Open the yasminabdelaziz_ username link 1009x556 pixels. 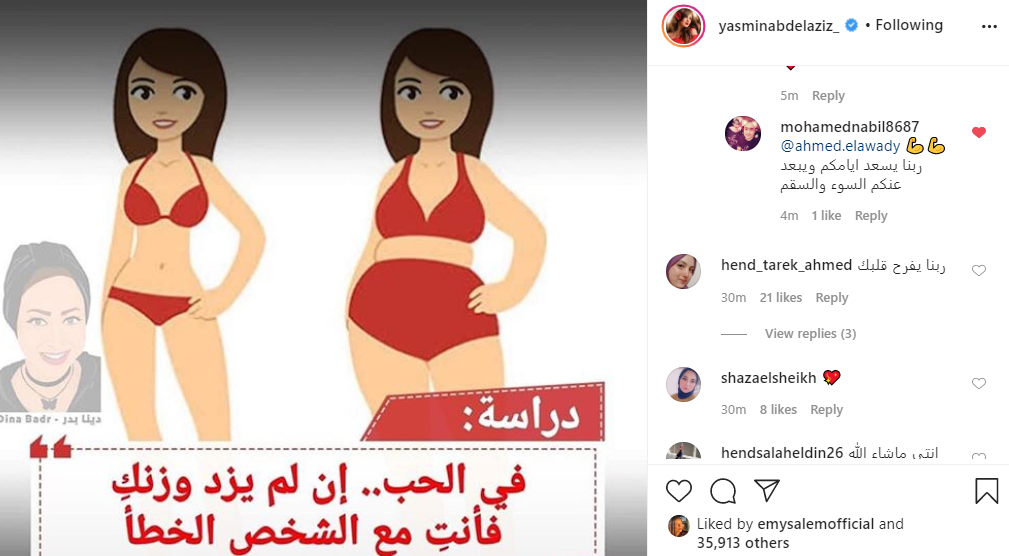click(x=779, y=26)
